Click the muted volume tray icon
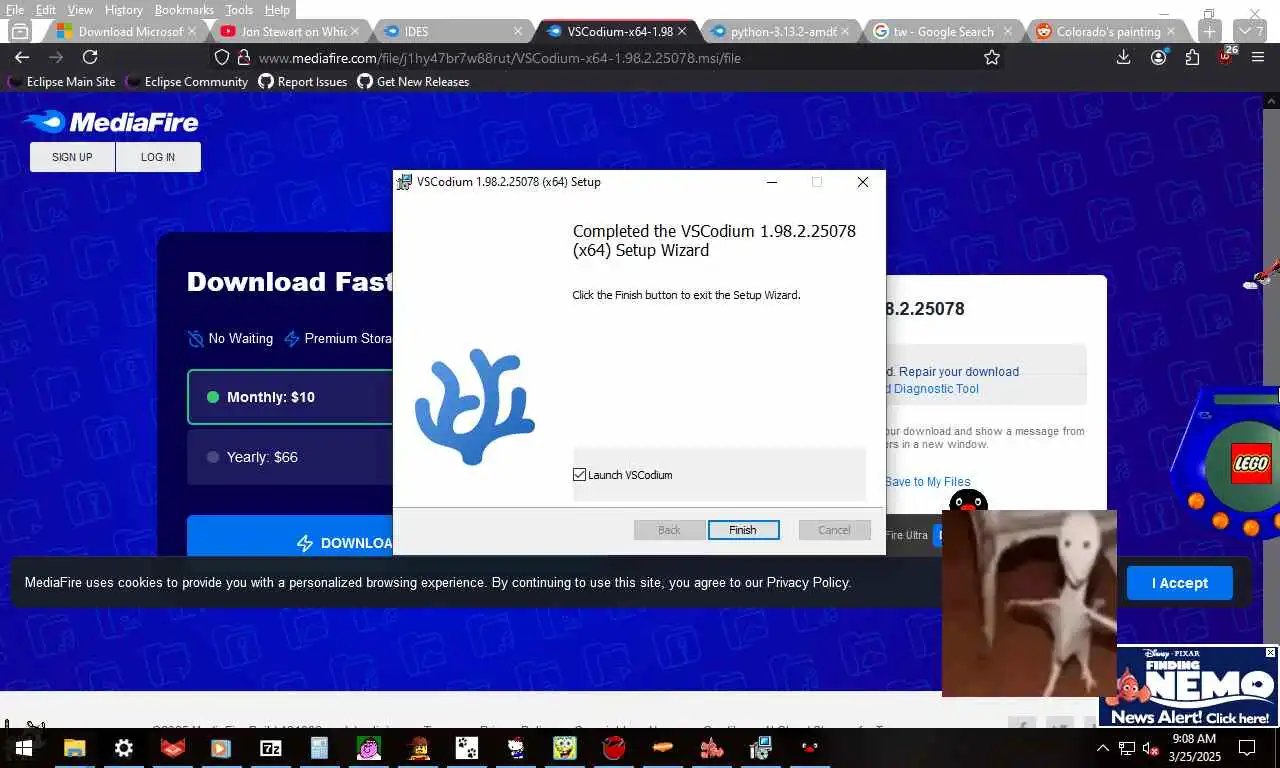Image resolution: width=1280 pixels, height=768 pixels. [x=1150, y=747]
